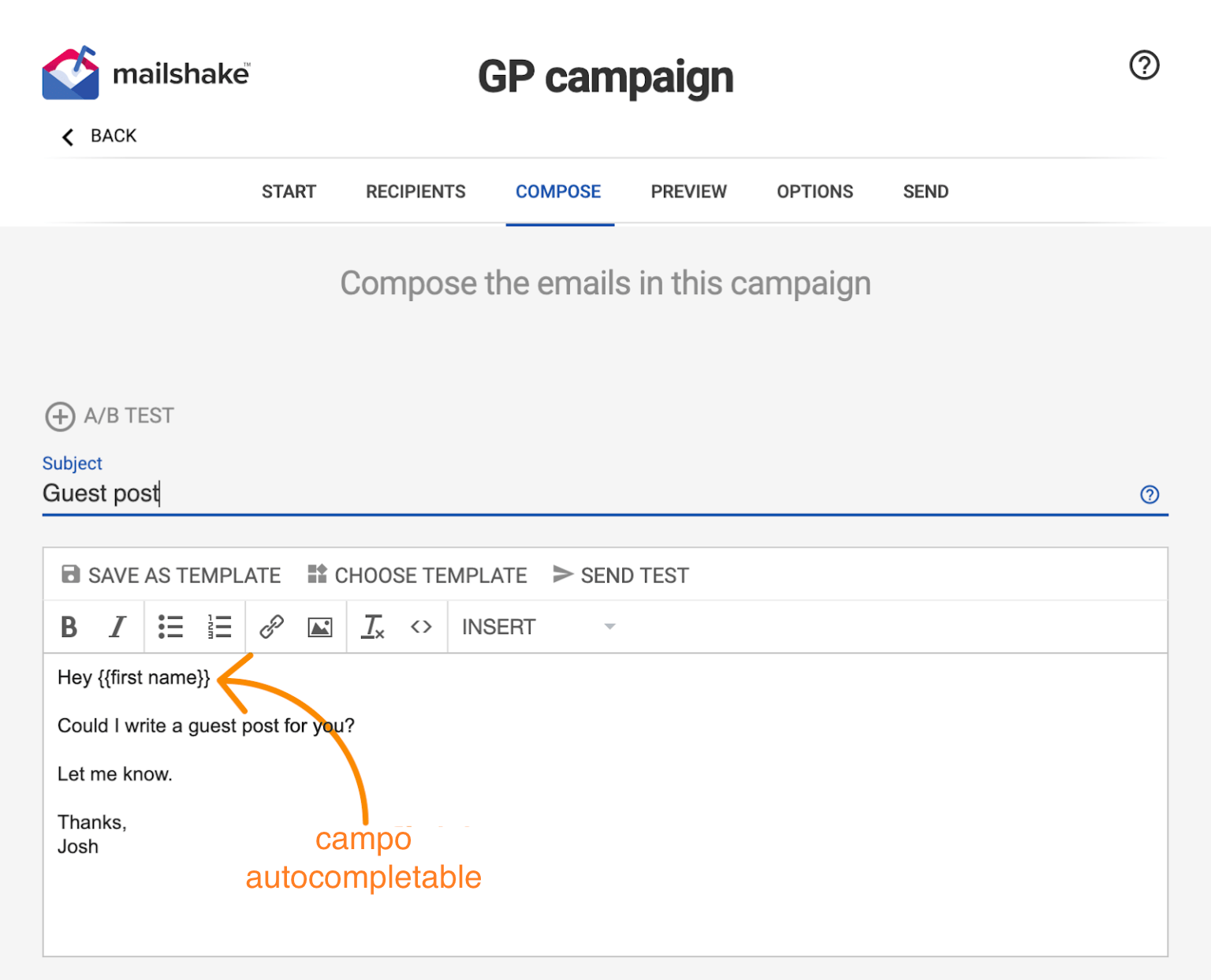Viewport: 1211px width, 980px height.
Task: Send a test email
Action: (620, 576)
